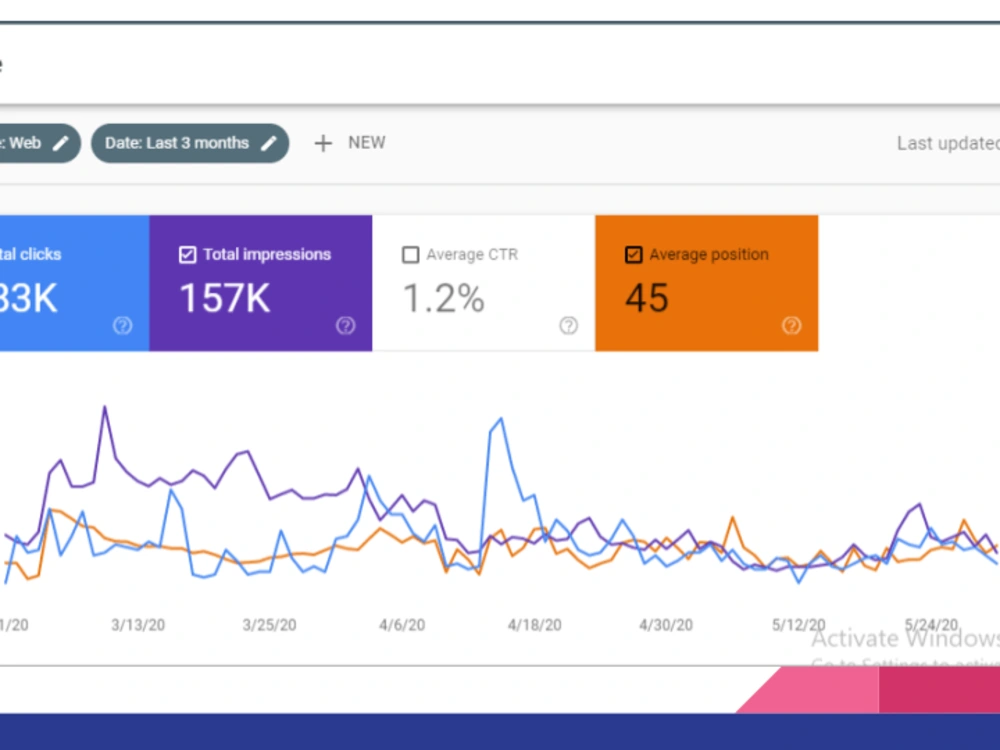Select the Total clicks 33K card
The width and height of the screenshot is (1000, 750).
[75, 283]
